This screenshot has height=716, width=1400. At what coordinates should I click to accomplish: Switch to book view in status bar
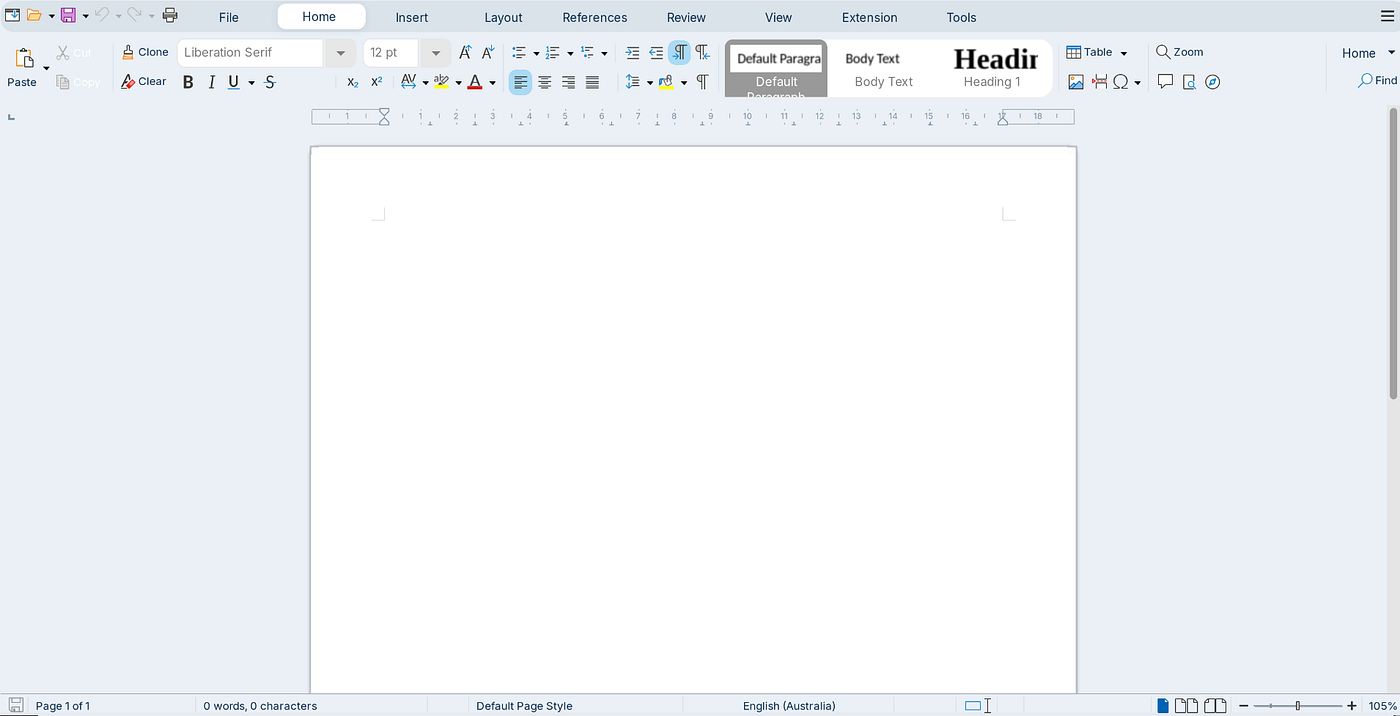1215,706
